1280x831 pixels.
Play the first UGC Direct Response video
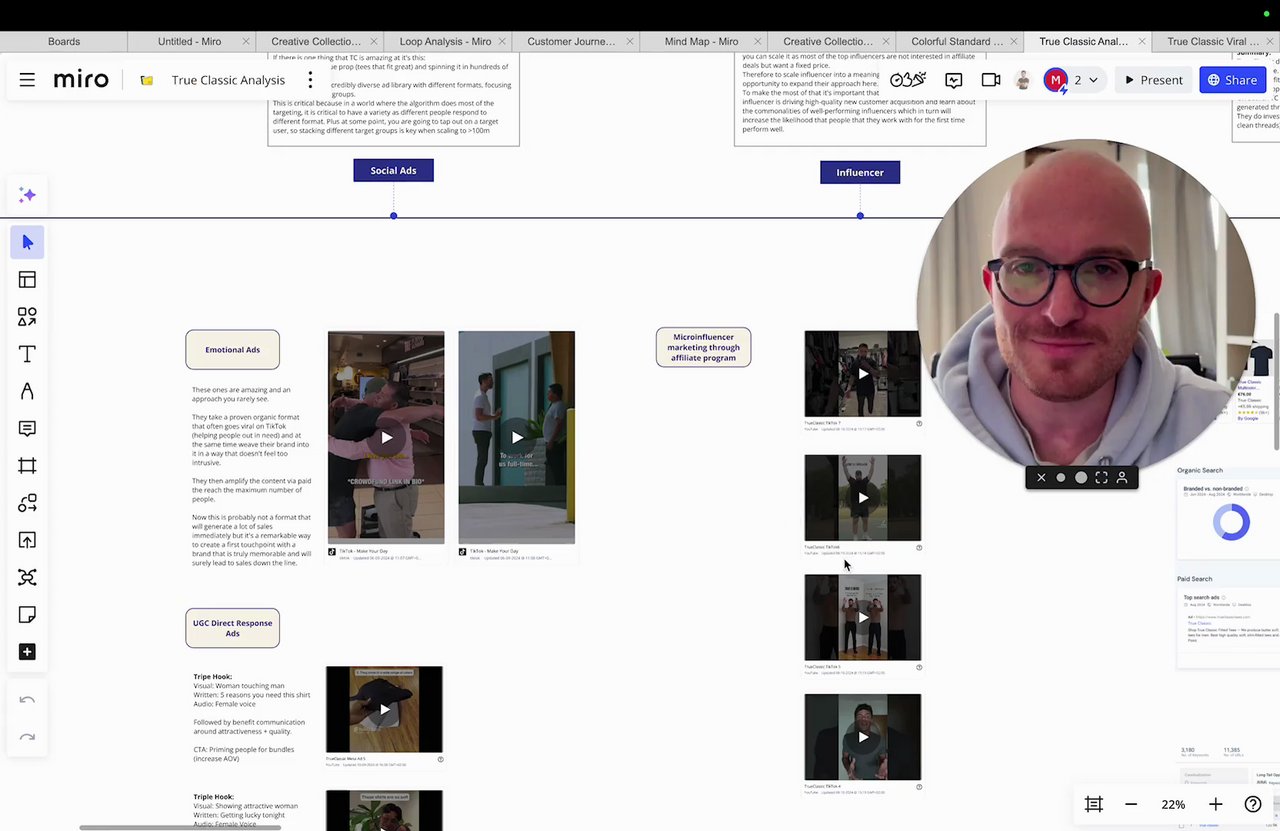[x=384, y=709]
